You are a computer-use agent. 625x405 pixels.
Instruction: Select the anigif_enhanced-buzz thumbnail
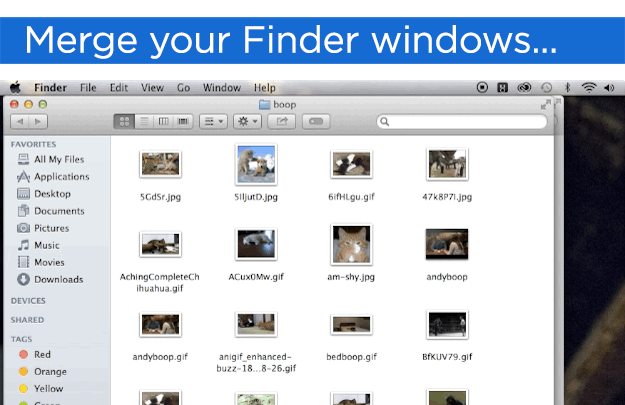(x=256, y=324)
